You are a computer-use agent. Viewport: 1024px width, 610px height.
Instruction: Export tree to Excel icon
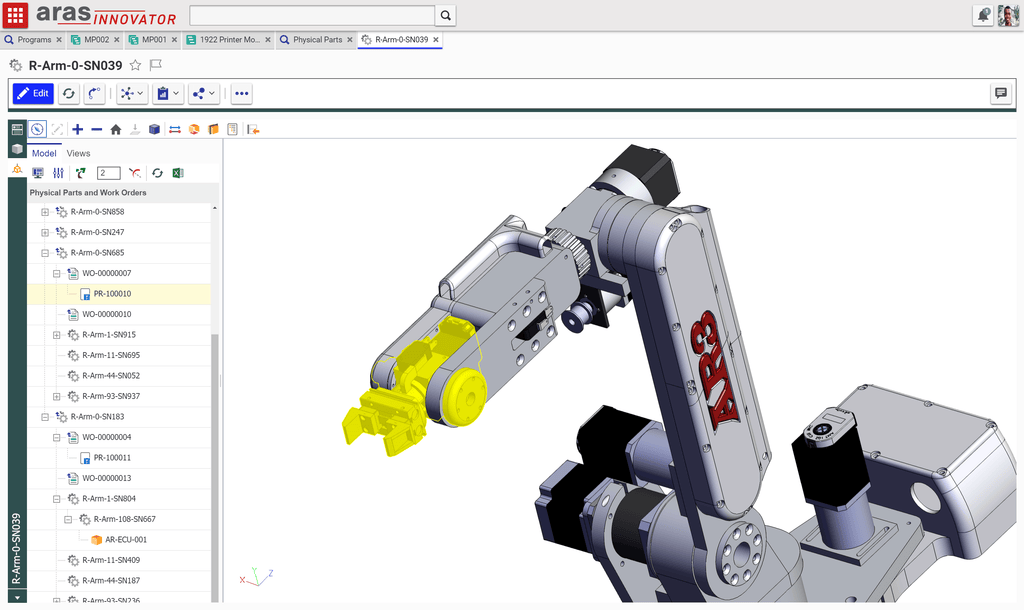pos(178,173)
